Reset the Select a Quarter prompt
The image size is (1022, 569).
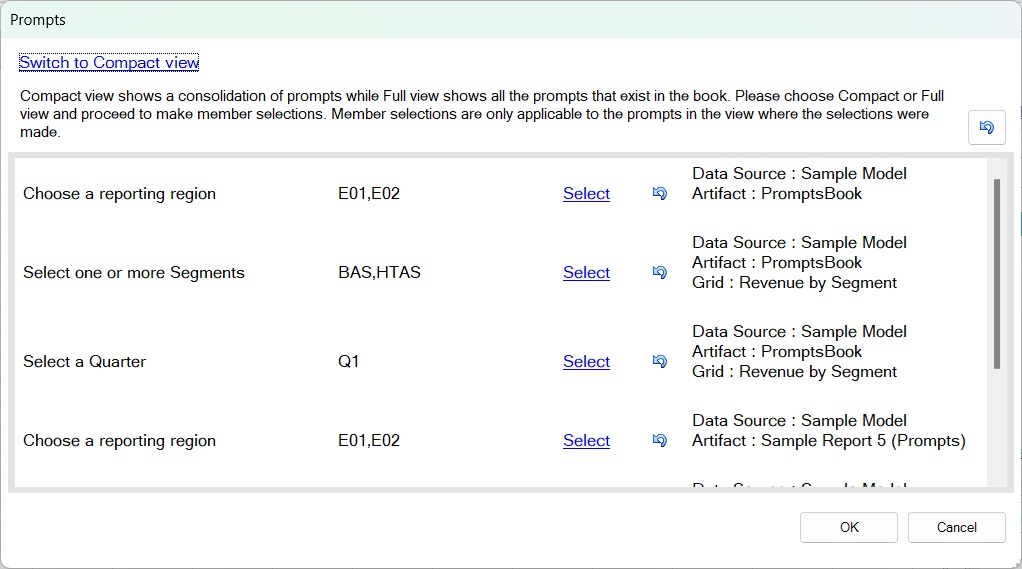click(x=659, y=362)
